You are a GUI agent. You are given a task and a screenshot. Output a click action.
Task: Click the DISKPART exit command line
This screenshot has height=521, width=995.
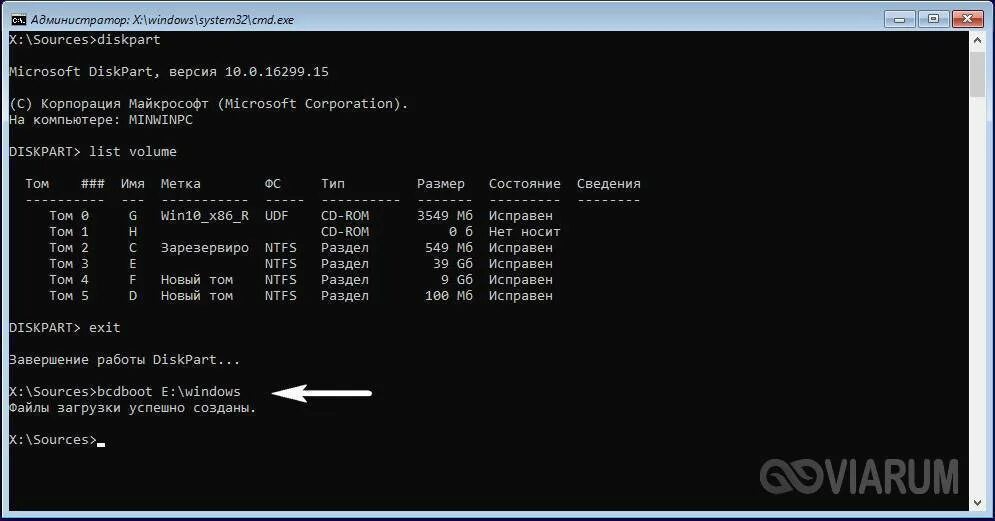(x=65, y=327)
